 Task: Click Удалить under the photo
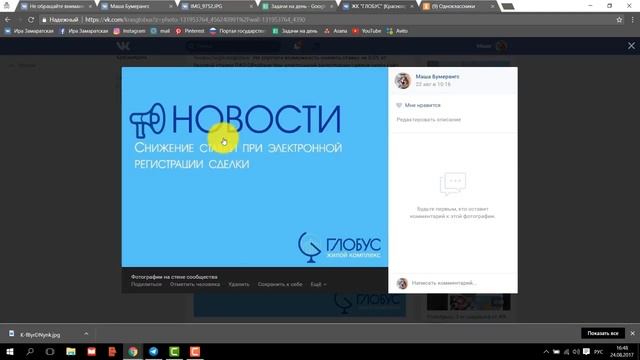point(239,284)
